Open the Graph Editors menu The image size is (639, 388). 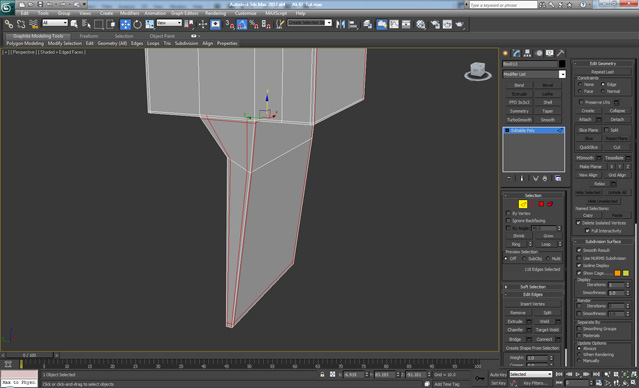tap(184, 13)
